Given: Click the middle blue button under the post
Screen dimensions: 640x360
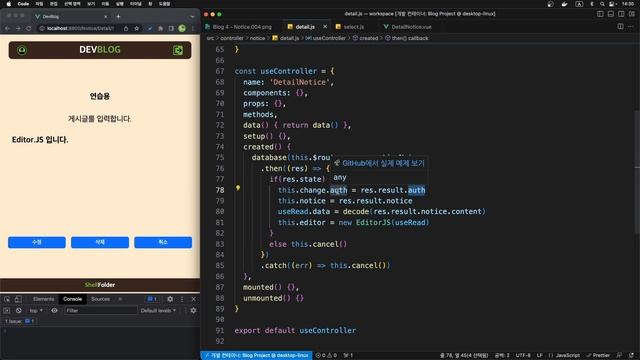Looking at the screenshot, I should tap(100, 242).
